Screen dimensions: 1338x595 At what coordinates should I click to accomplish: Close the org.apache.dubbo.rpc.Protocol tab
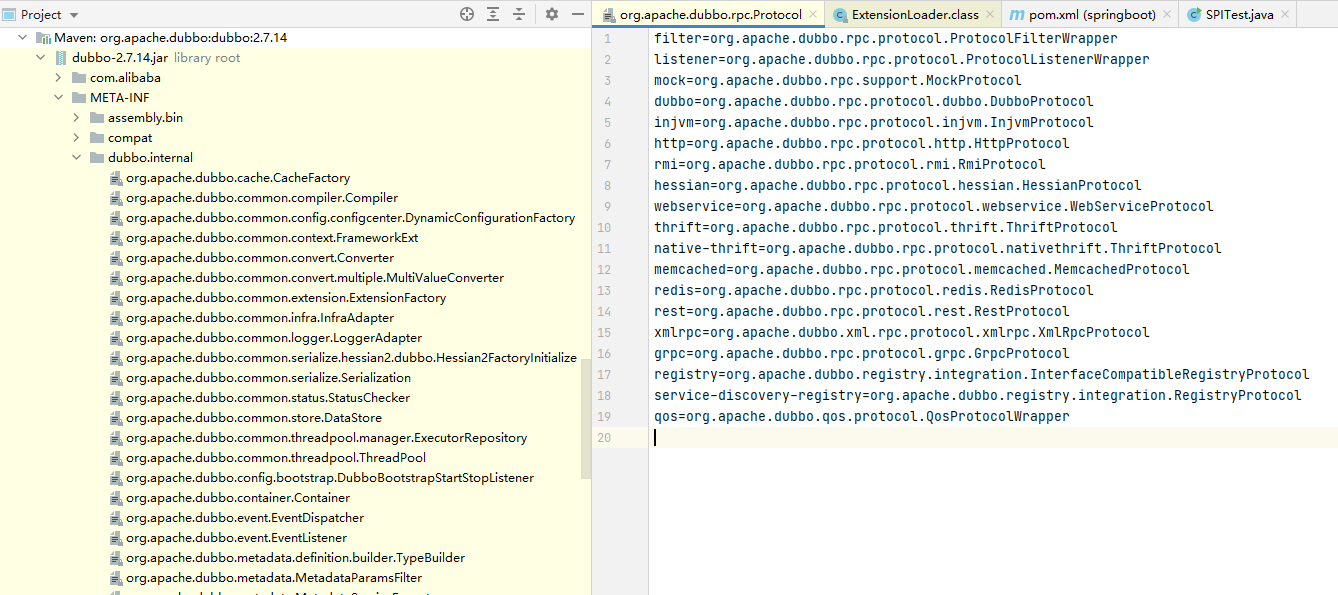[x=813, y=15]
